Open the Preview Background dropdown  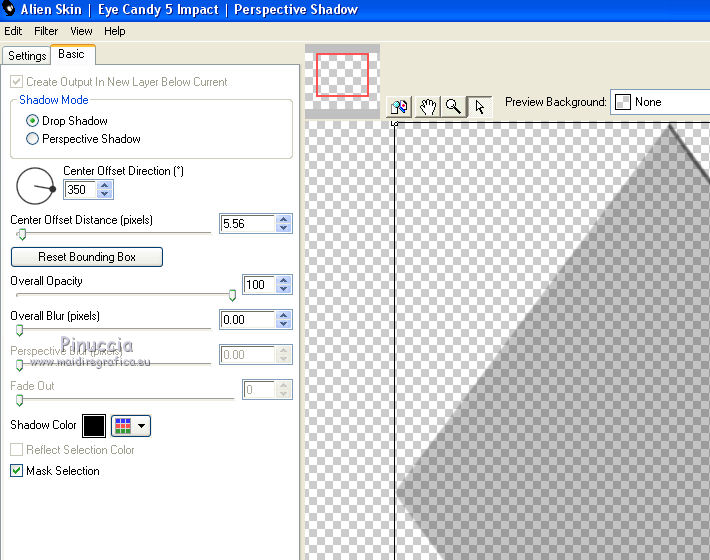(660, 102)
